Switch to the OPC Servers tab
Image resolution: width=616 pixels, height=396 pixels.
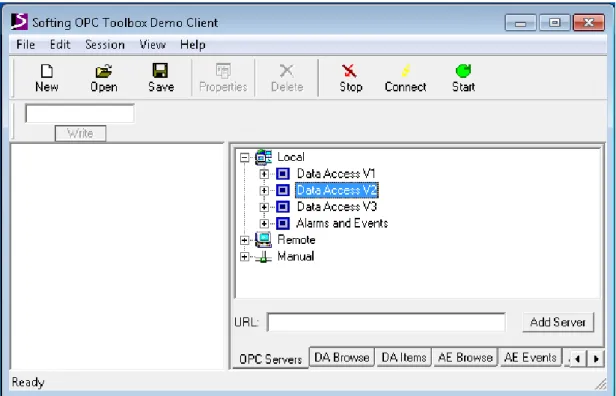click(270, 359)
